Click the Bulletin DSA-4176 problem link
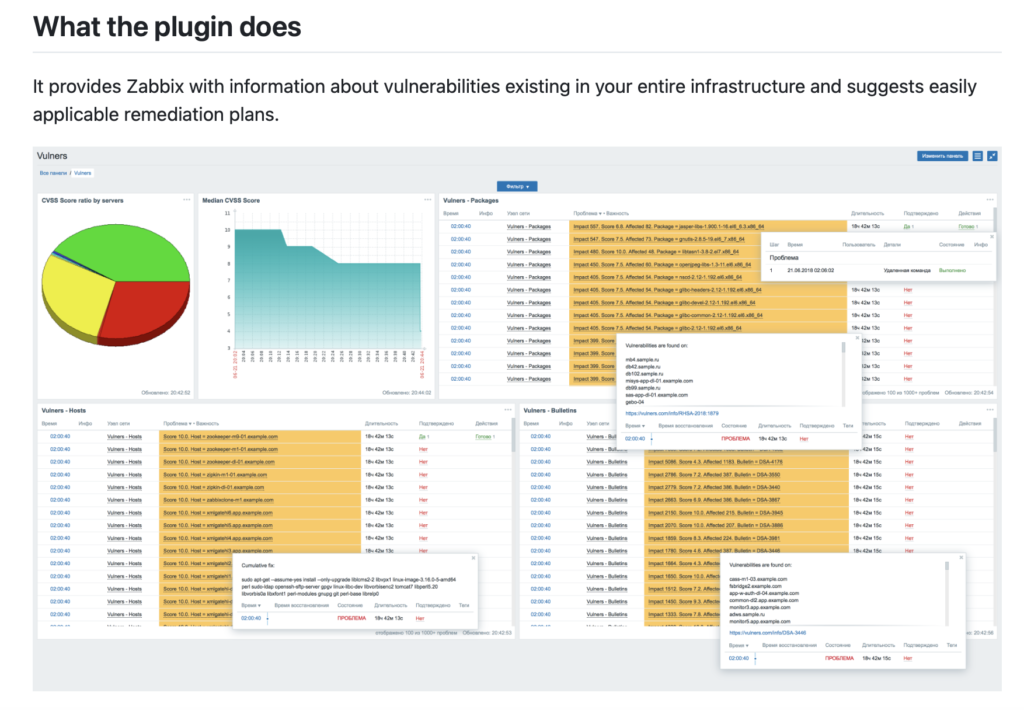Viewport: 1024px width, 710px height. tap(715, 462)
